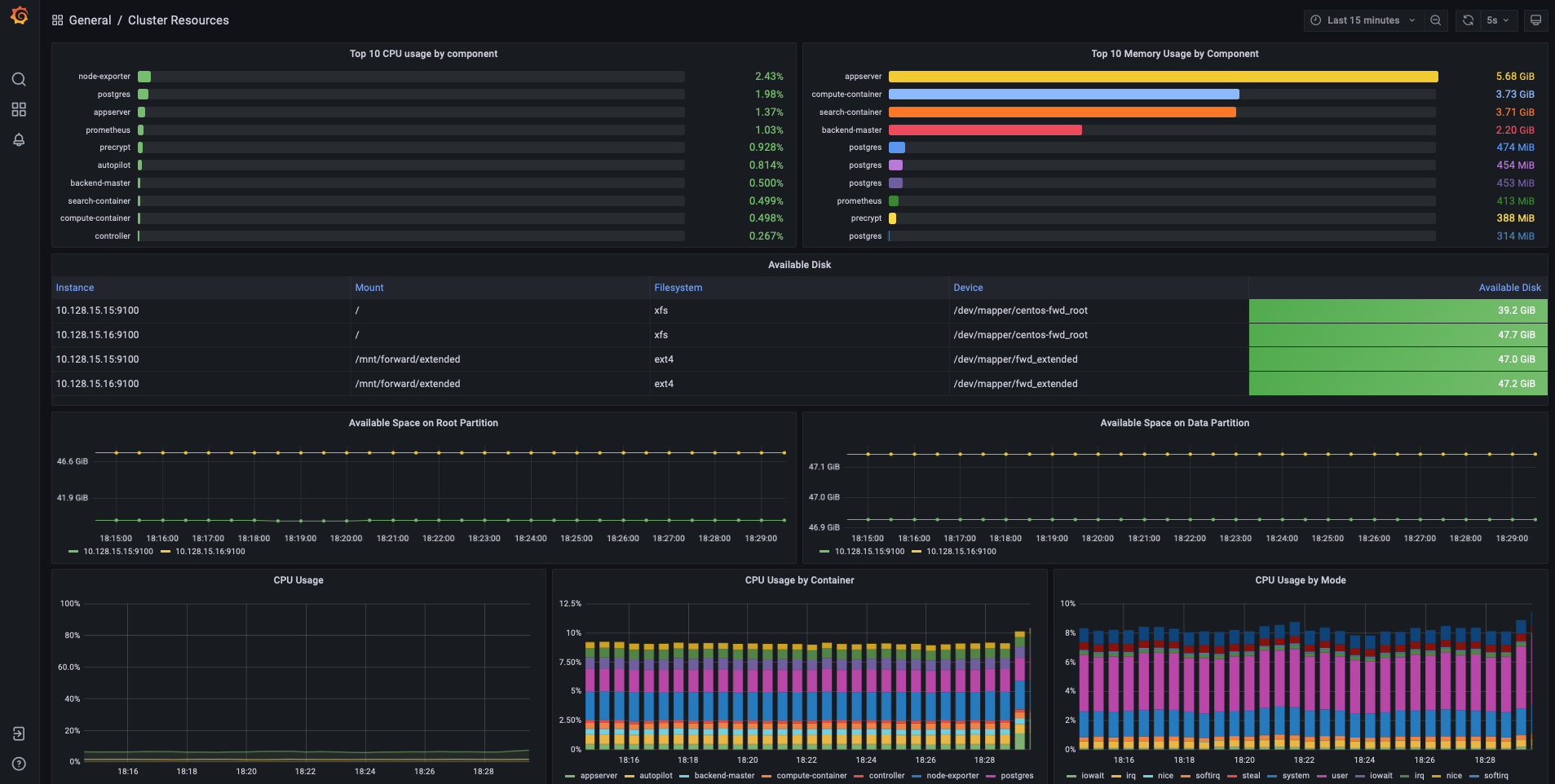This screenshot has height=784, width=1555.
Task: Select Cluster Resources in the breadcrumb
Action: [x=178, y=20]
